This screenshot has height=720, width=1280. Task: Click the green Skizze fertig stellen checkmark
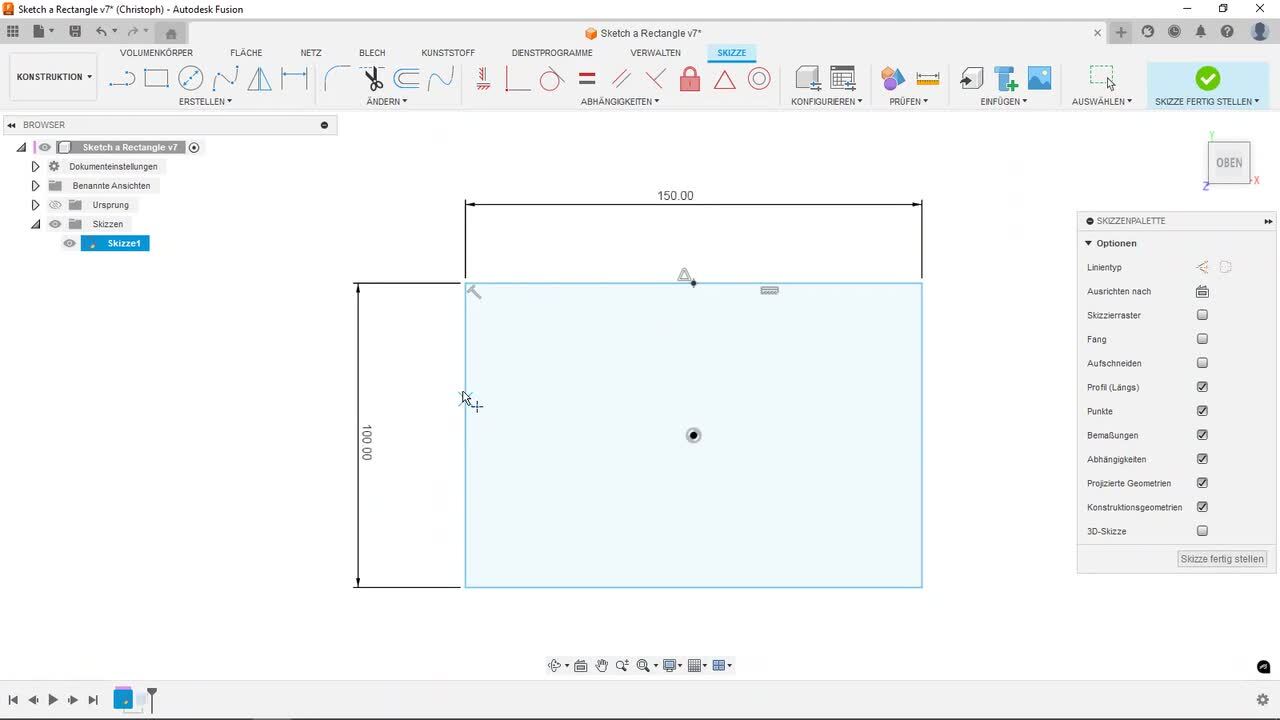click(x=1207, y=78)
